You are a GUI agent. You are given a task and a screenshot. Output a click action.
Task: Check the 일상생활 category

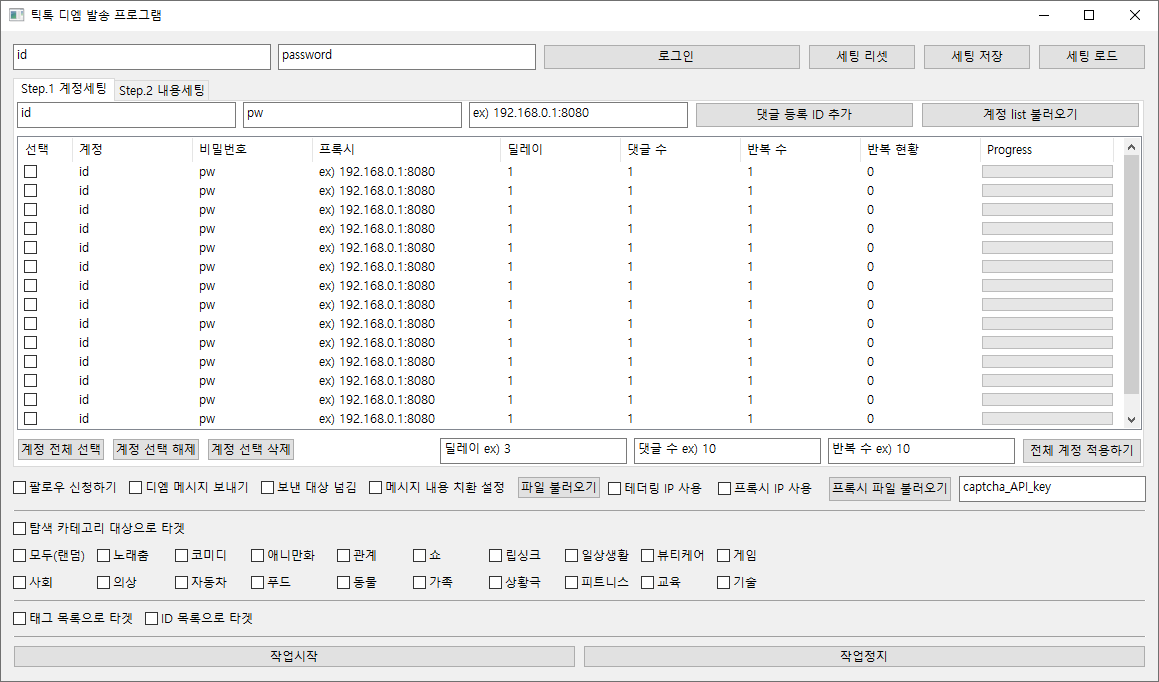click(x=571, y=556)
